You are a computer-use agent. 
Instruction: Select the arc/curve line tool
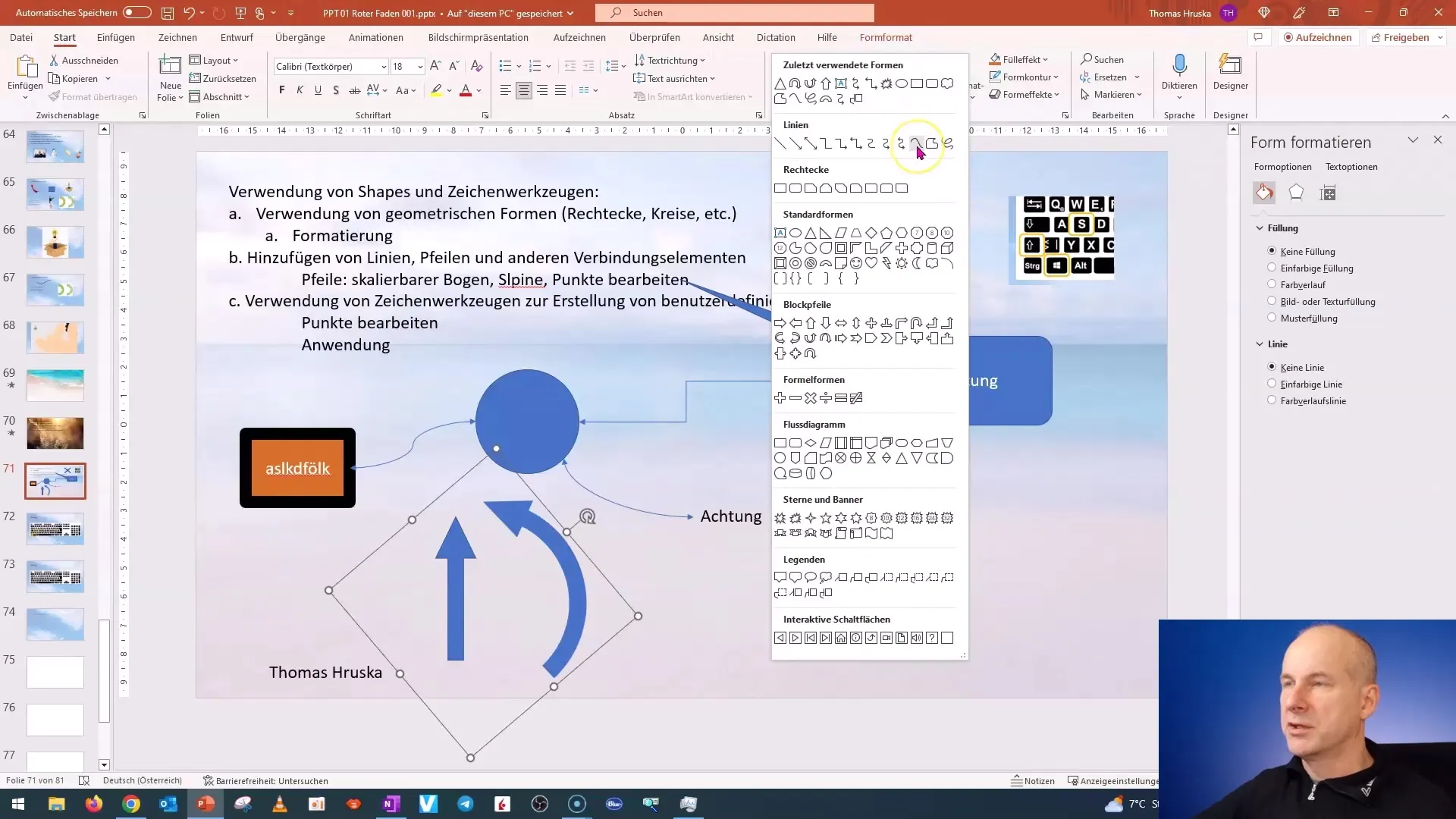tap(918, 143)
